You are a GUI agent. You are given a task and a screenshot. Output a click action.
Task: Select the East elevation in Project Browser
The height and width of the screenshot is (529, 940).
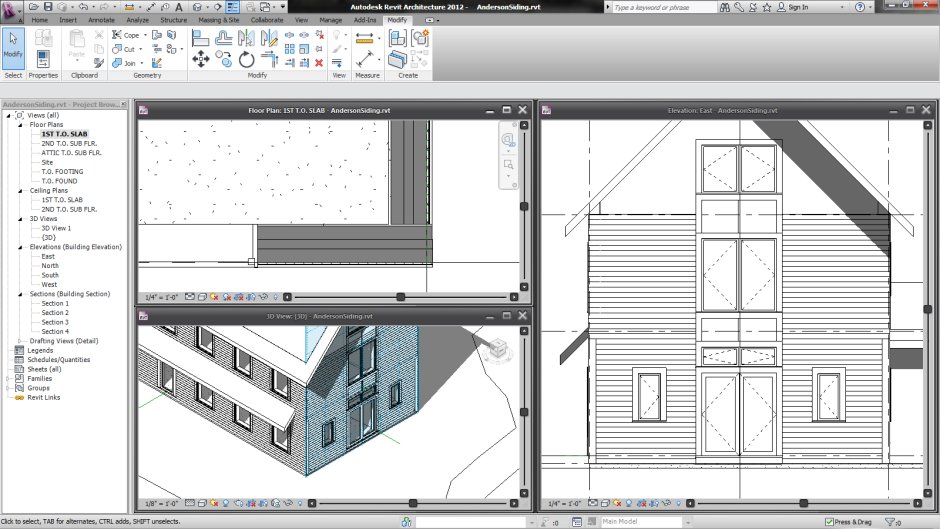click(48, 256)
